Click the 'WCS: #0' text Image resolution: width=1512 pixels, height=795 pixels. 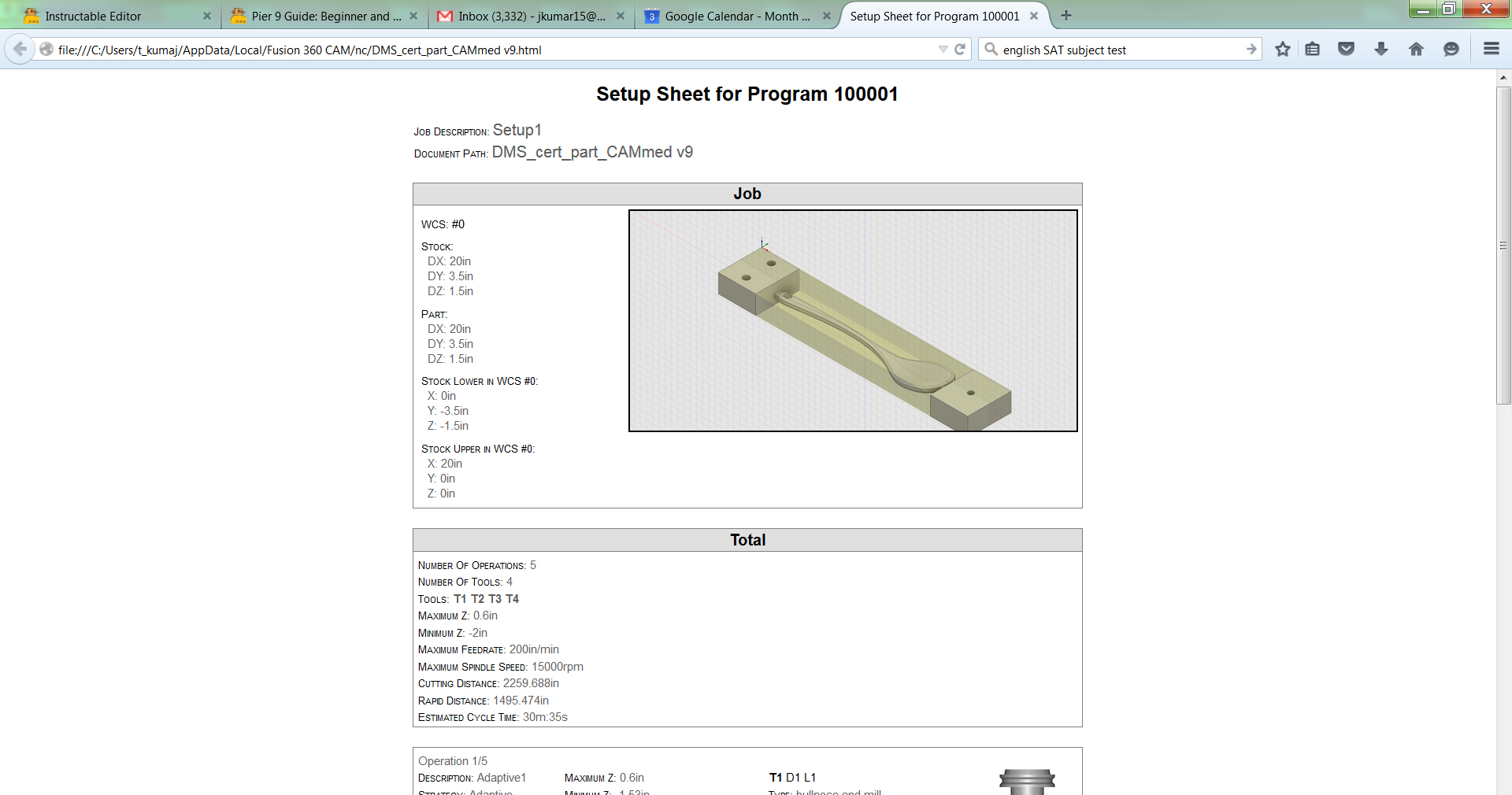443,224
